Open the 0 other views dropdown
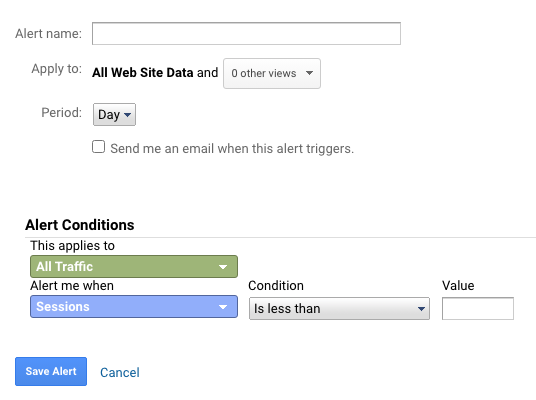 point(272,74)
